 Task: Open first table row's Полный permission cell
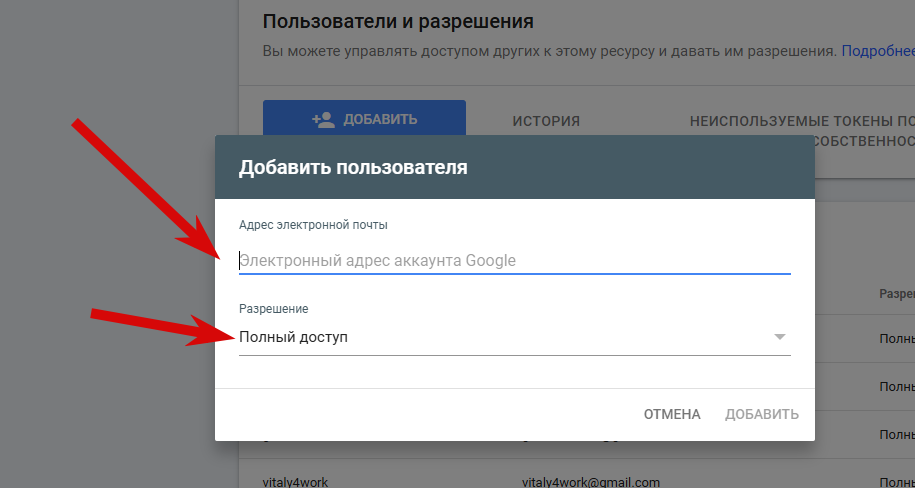[x=897, y=339]
